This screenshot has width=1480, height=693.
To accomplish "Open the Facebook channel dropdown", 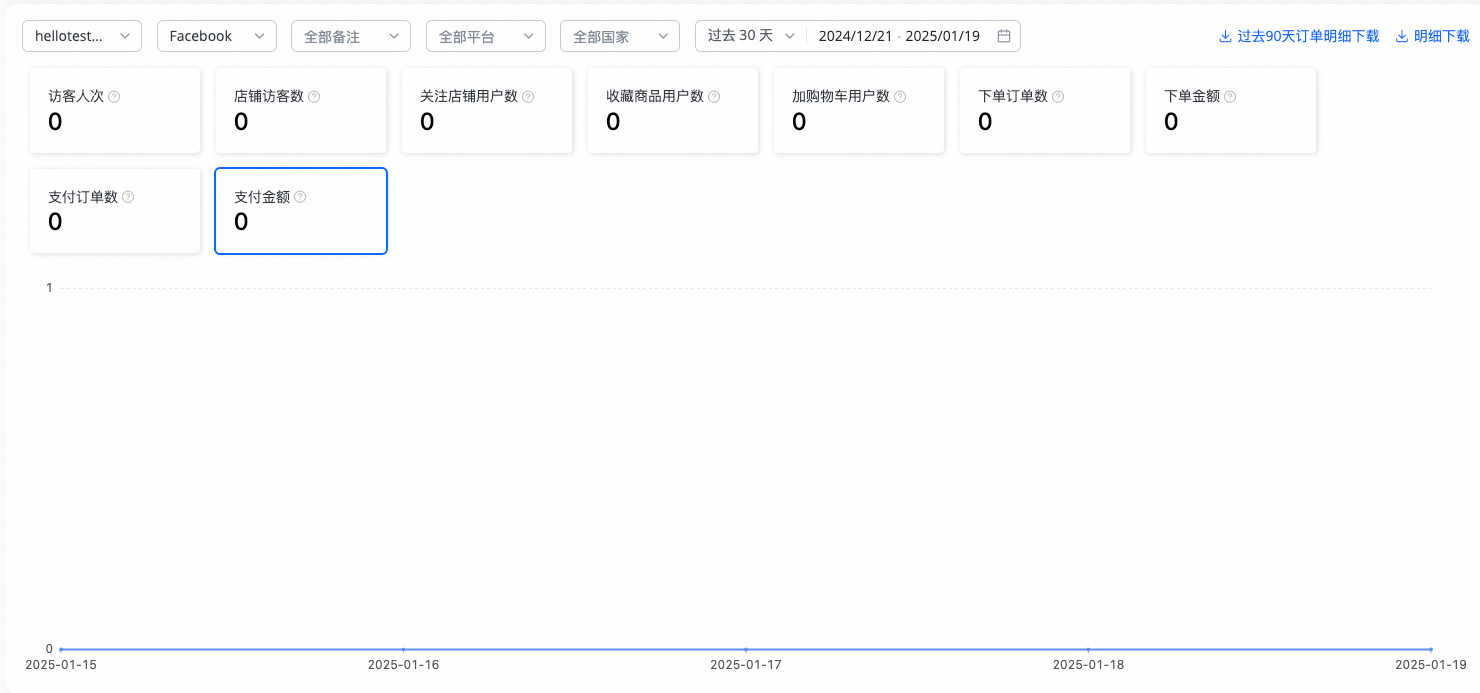I will (x=217, y=36).
